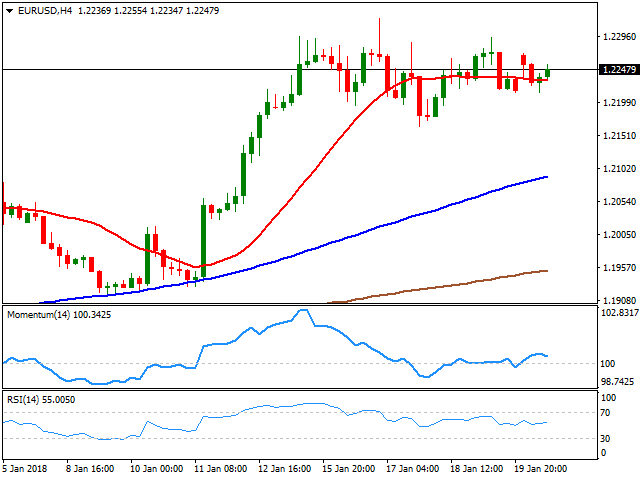Select the 1.21510 price axis label

pyautogui.click(x=619, y=136)
